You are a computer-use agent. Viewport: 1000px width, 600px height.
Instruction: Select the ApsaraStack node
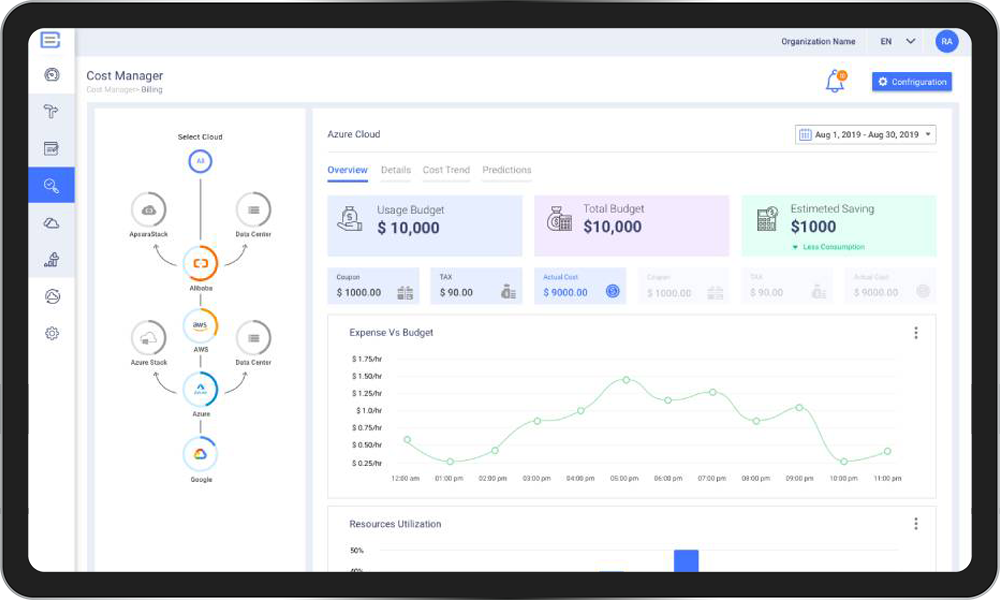click(149, 210)
